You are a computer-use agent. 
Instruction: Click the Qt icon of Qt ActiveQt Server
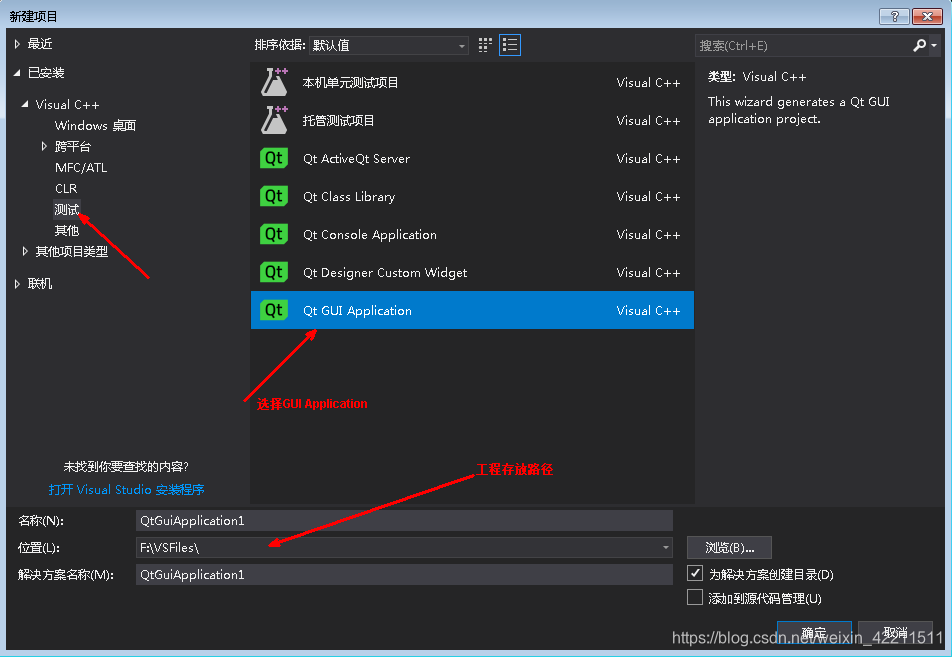(x=274, y=158)
